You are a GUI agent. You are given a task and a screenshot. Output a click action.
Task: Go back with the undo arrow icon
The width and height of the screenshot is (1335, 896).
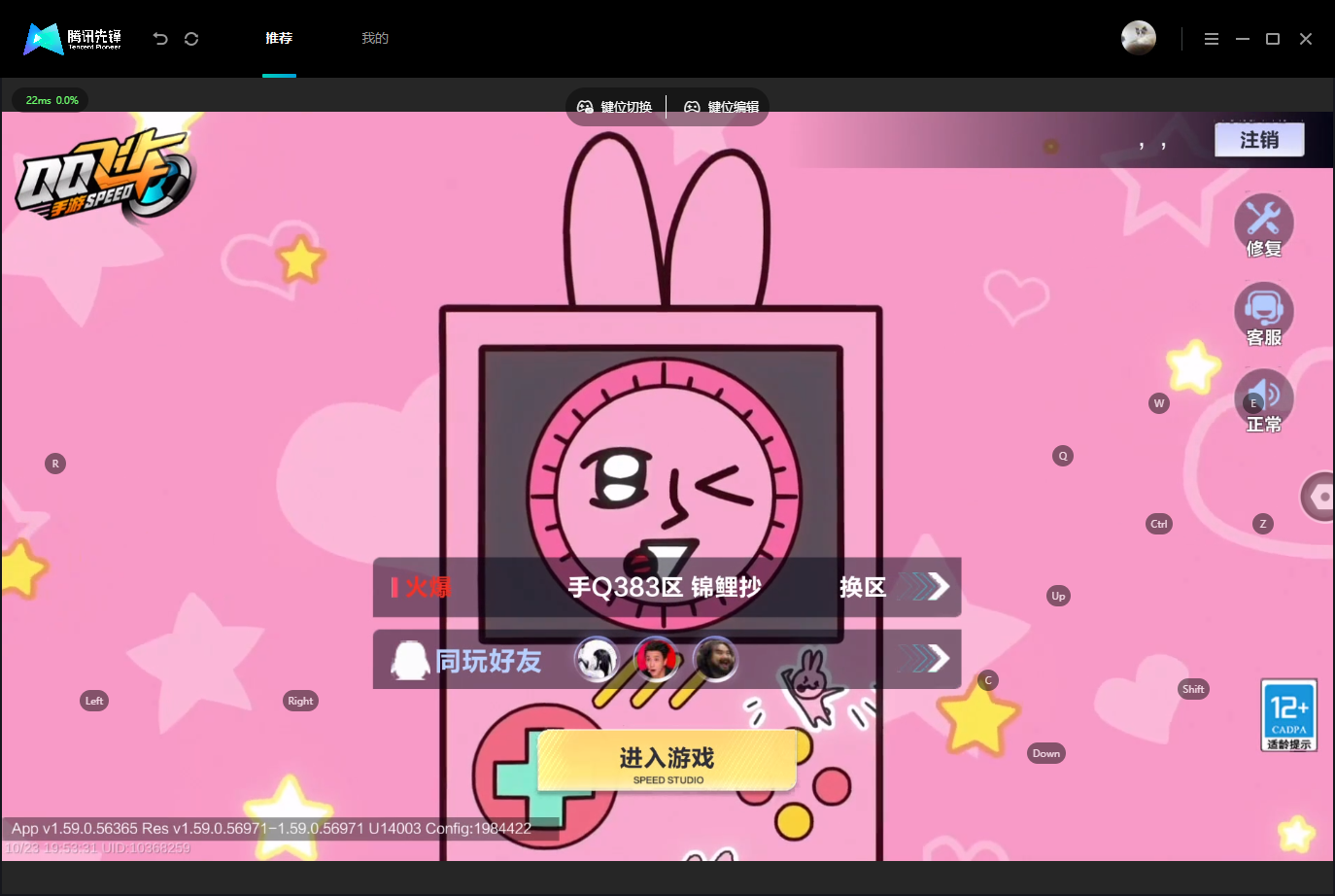coord(160,39)
